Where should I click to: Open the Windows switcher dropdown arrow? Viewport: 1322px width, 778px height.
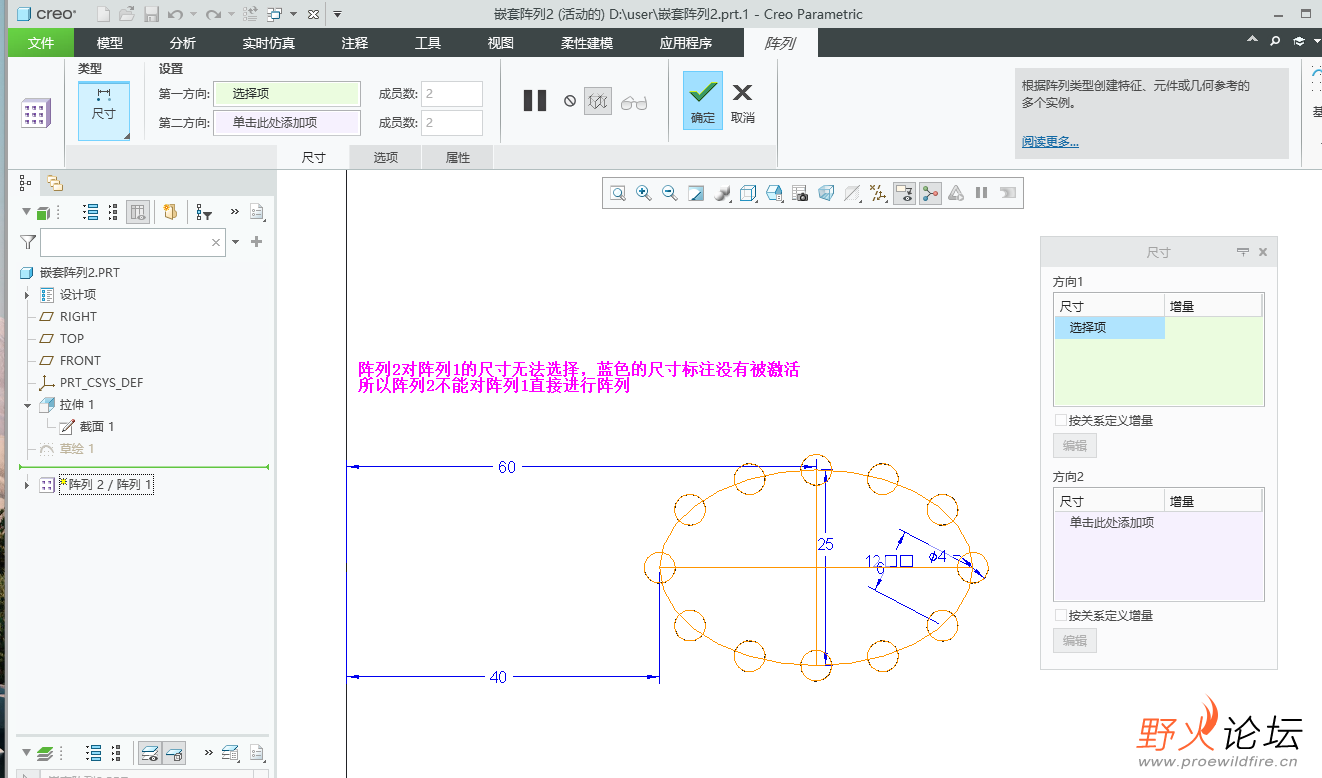click(x=293, y=14)
